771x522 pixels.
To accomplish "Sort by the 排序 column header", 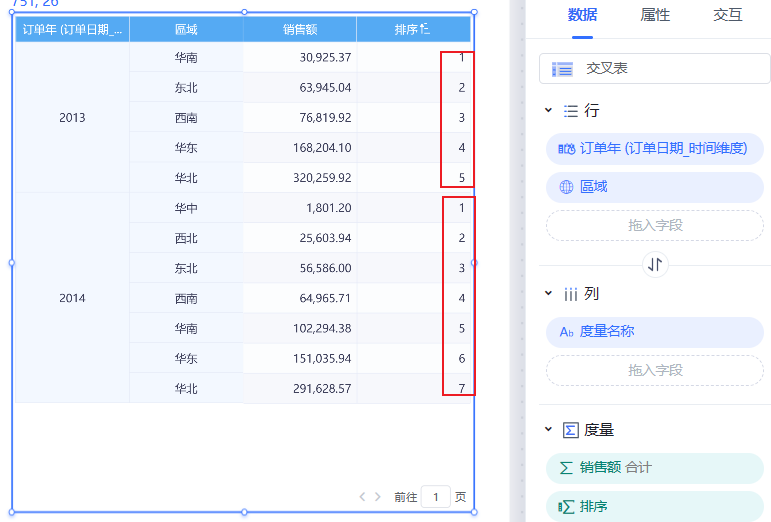I will point(413,29).
